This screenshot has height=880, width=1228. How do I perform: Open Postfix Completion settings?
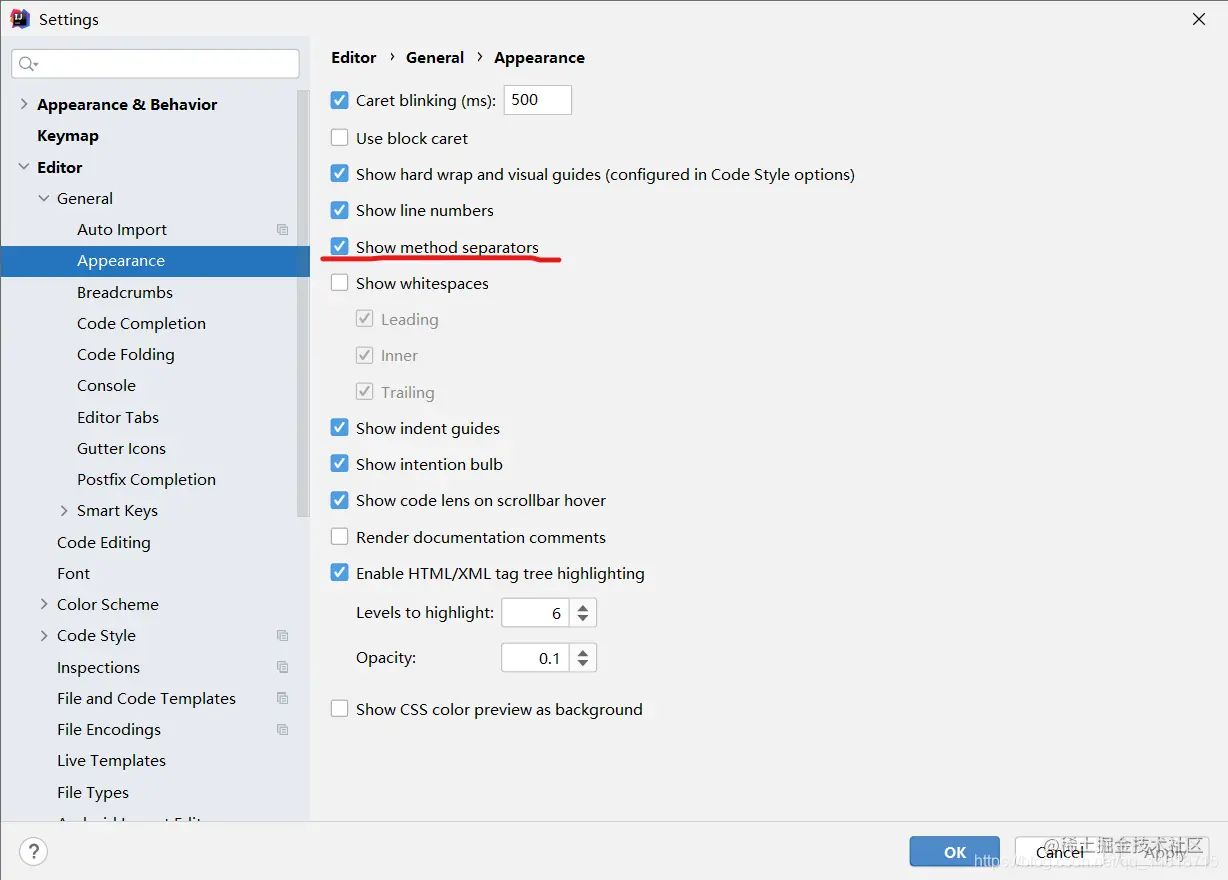click(146, 479)
